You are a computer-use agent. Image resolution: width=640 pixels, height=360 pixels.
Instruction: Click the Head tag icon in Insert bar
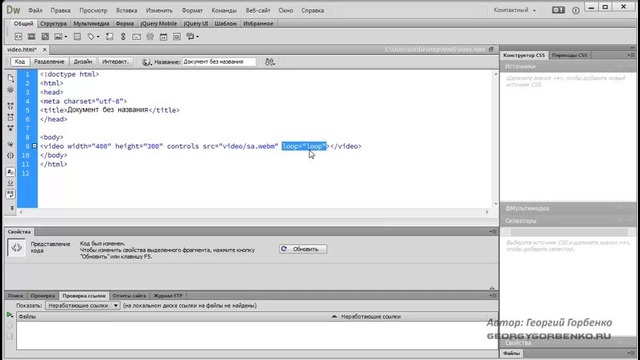[x=91, y=37]
